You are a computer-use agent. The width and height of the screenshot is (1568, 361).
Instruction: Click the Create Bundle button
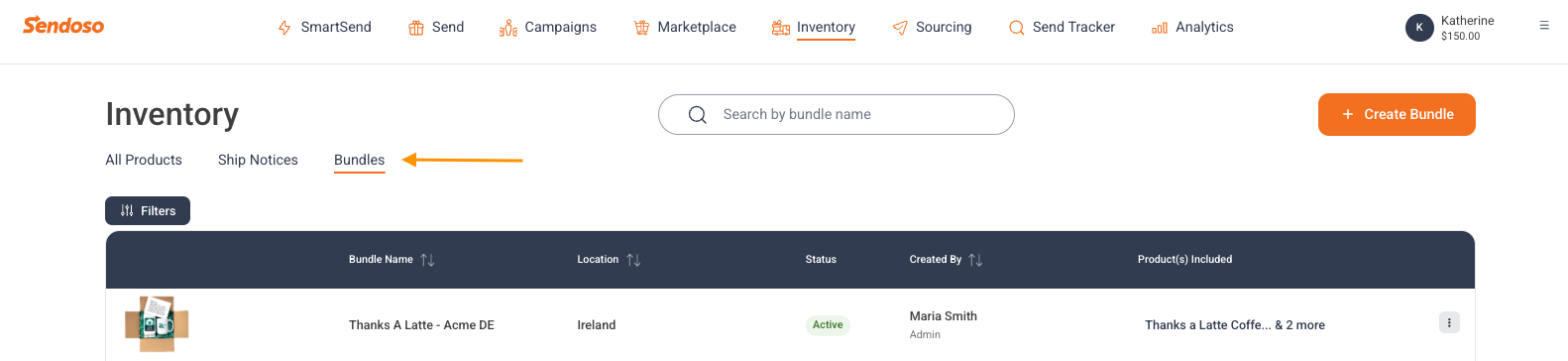pyautogui.click(x=1397, y=114)
